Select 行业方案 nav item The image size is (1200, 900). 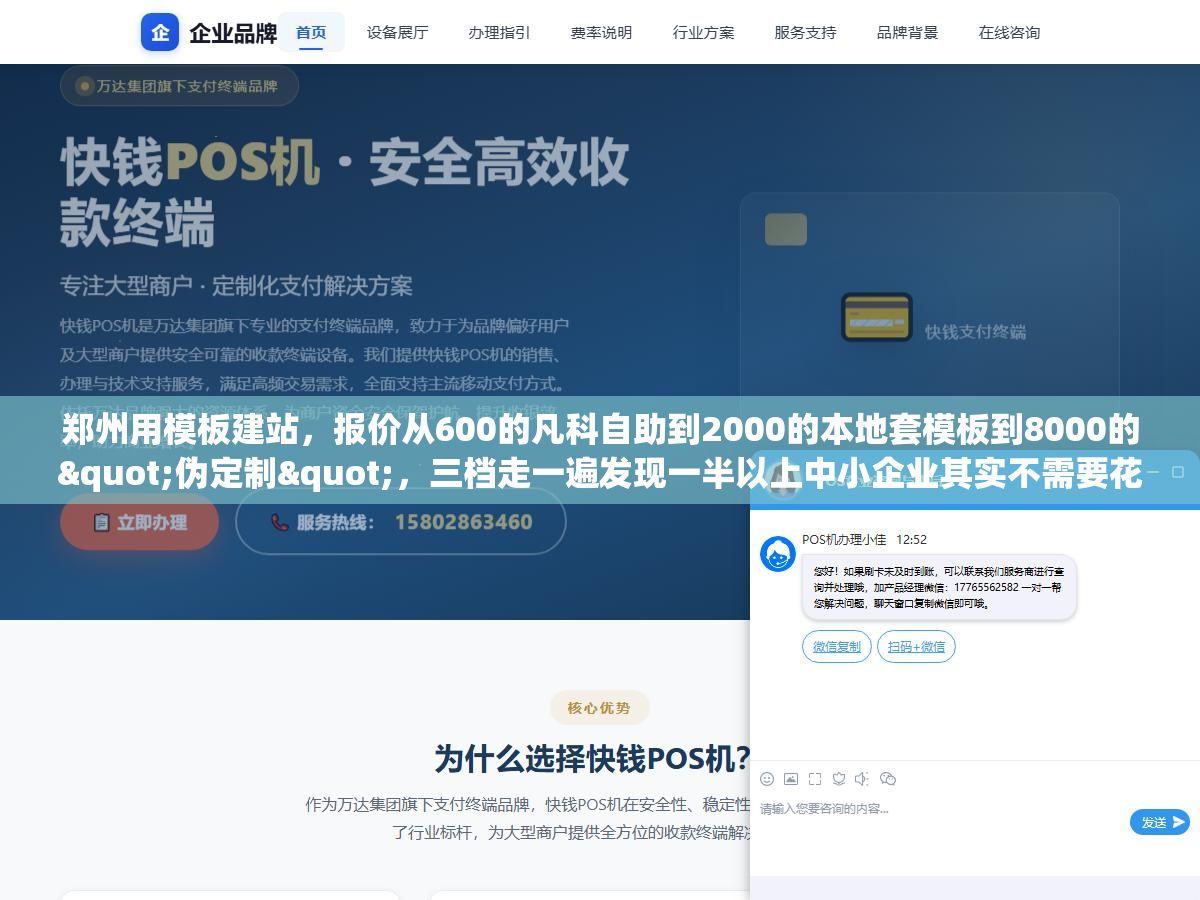coord(703,32)
